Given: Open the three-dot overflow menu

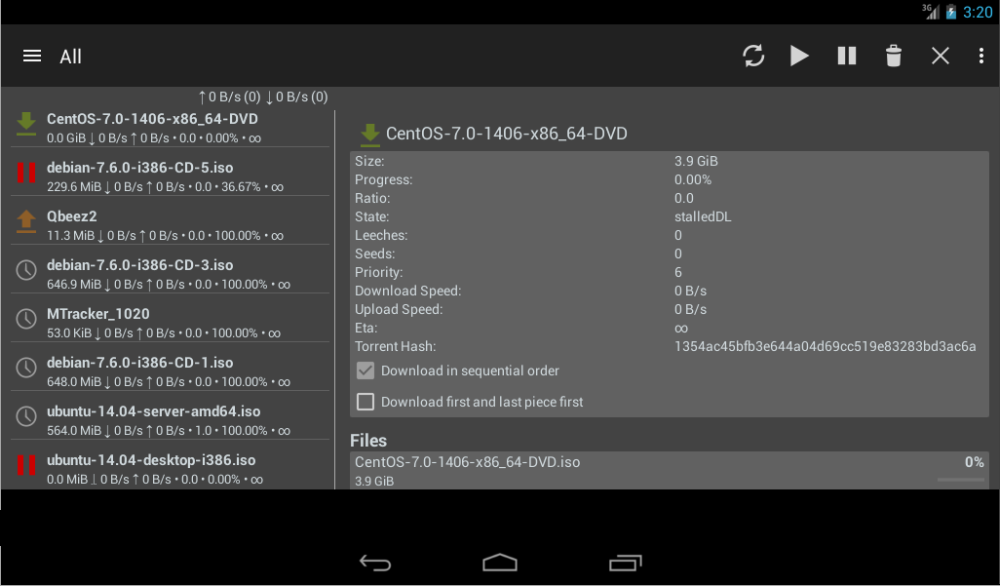Looking at the screenshot, I should point(981,56).
